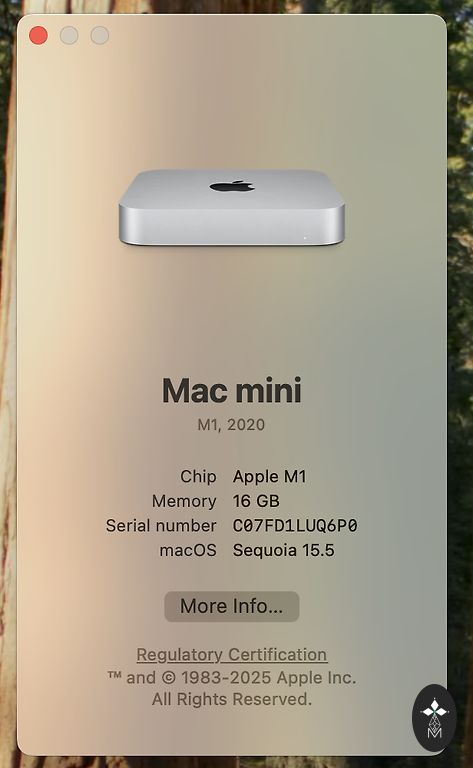Click the Apple logo on the Mac mini
Screen dimensions: 473x768
pos(232,186)
